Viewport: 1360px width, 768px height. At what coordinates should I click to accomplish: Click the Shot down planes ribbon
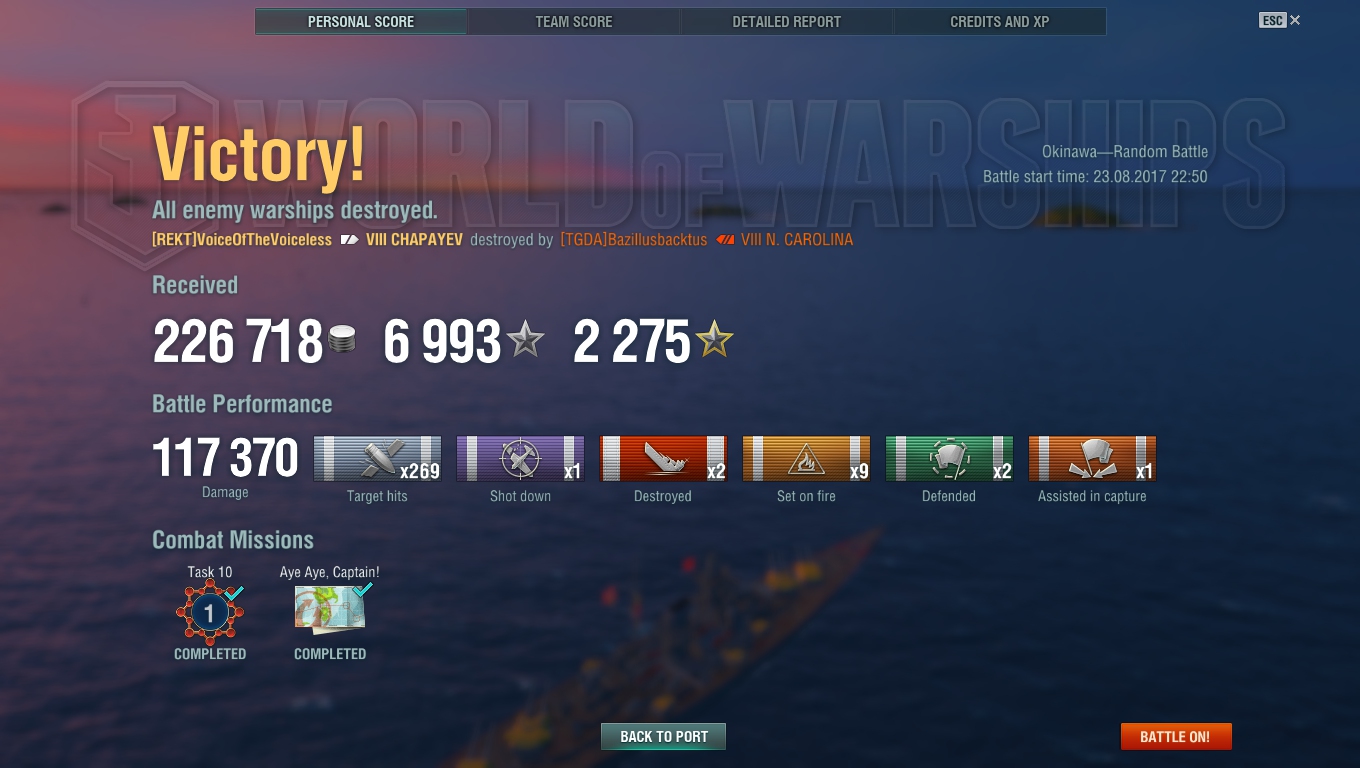click(x=520, y=459)
